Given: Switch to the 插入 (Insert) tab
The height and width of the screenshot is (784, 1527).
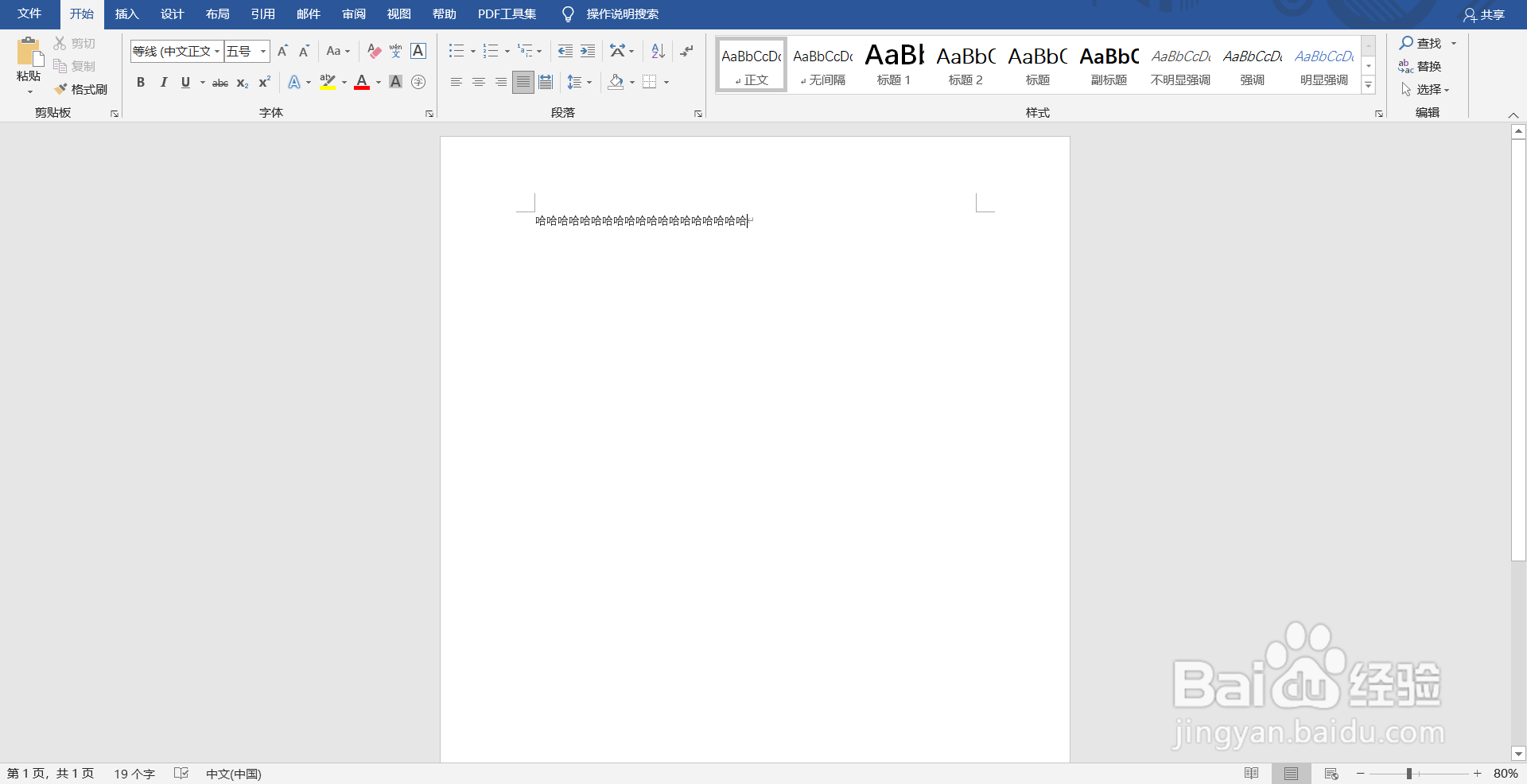Looking at the screenshot, I should tap(126, 14).
